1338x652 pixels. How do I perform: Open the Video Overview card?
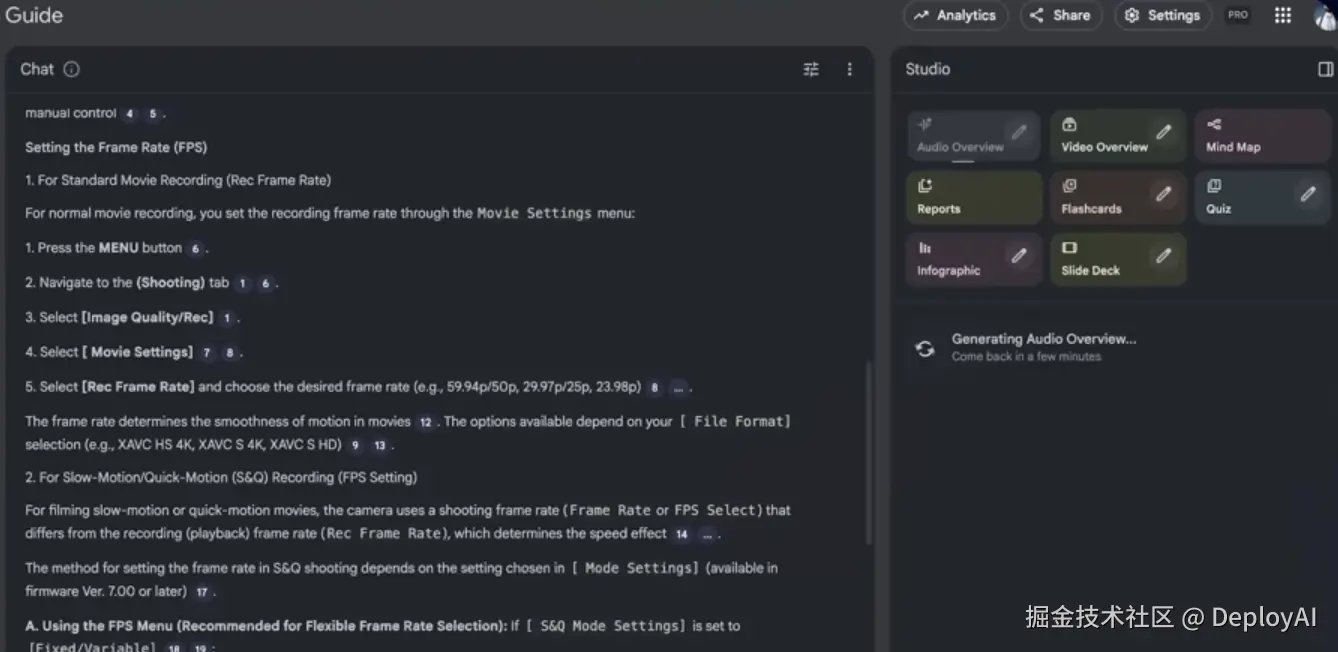pyautogui.click(x=1118, y=136)
